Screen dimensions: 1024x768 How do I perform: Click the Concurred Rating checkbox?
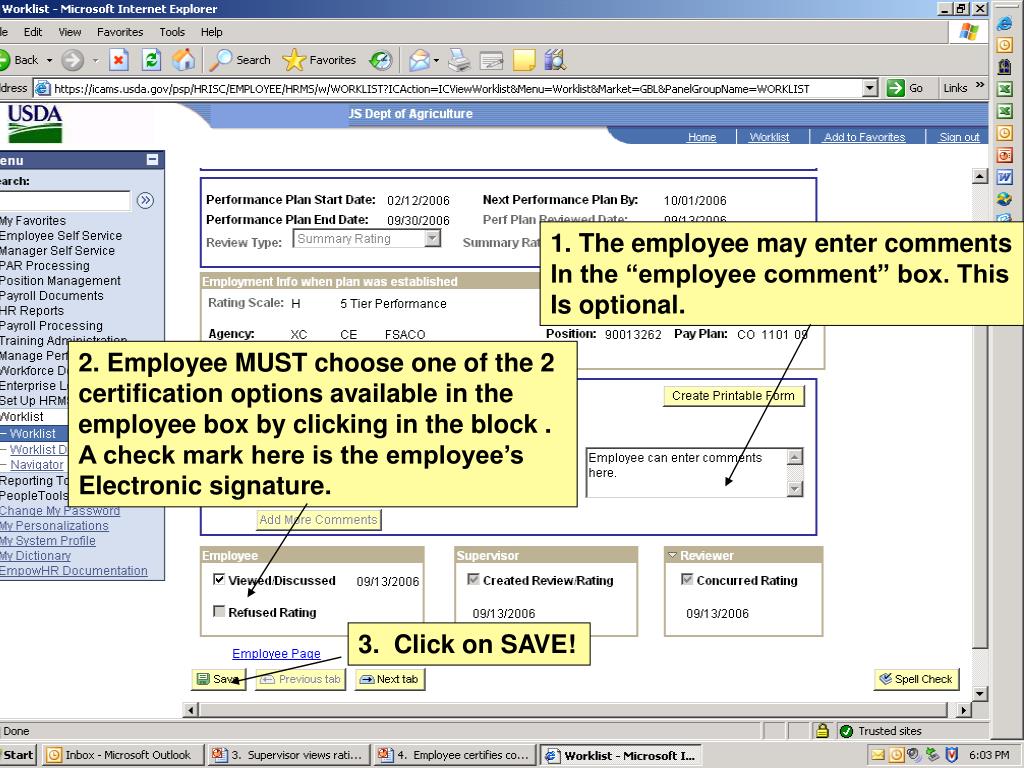pos(687,579)
